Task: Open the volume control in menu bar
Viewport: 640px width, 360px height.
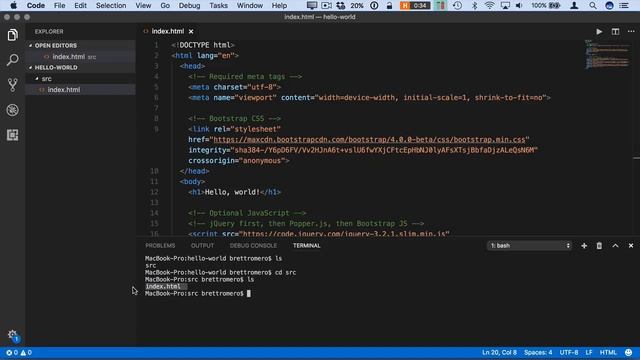Action: point(519,6)
